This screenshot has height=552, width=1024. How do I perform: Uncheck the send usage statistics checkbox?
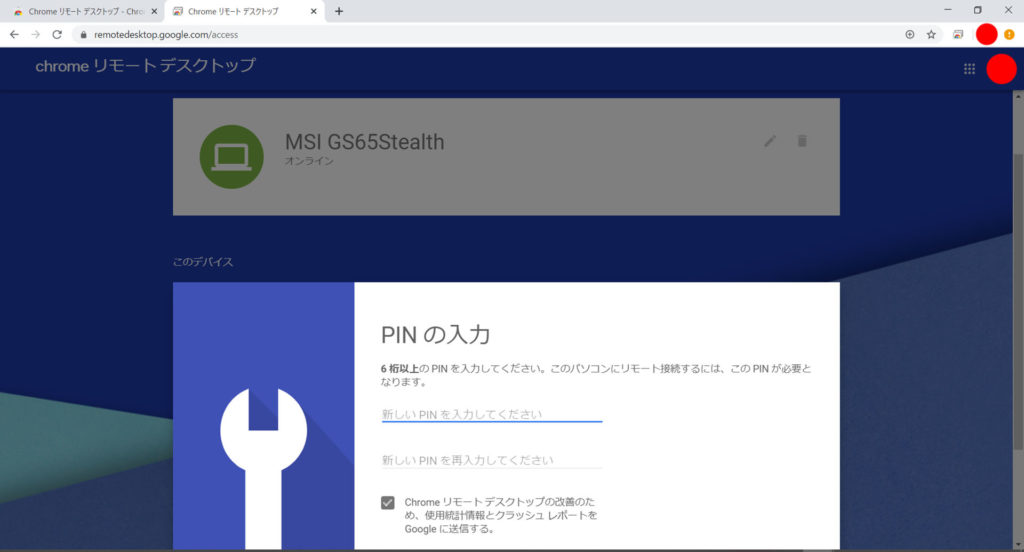(388, 502)
